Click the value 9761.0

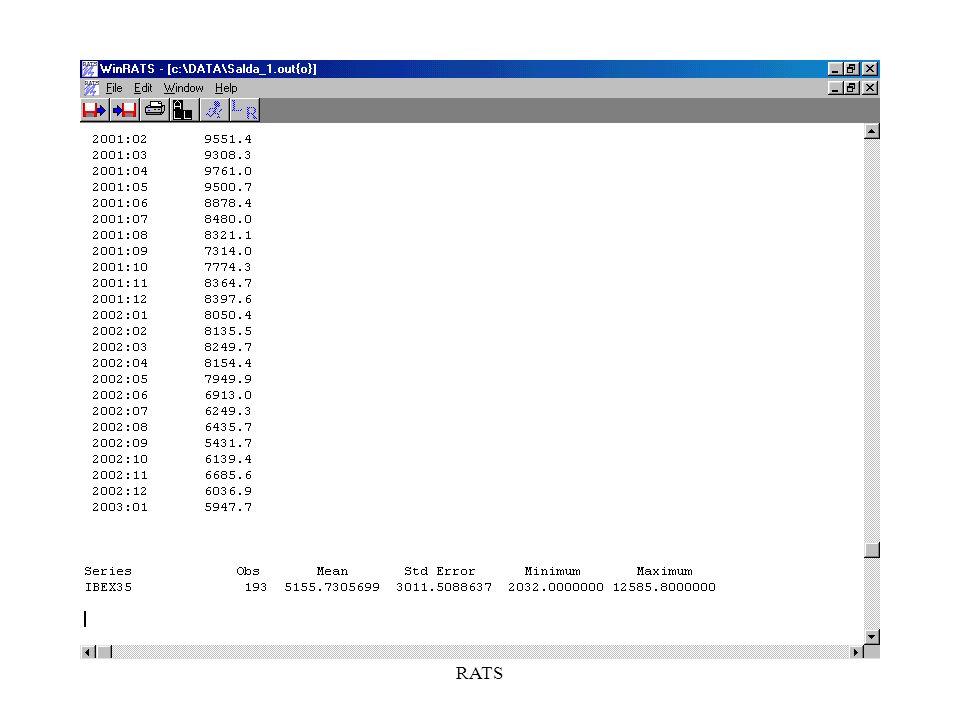pos(228,171)
